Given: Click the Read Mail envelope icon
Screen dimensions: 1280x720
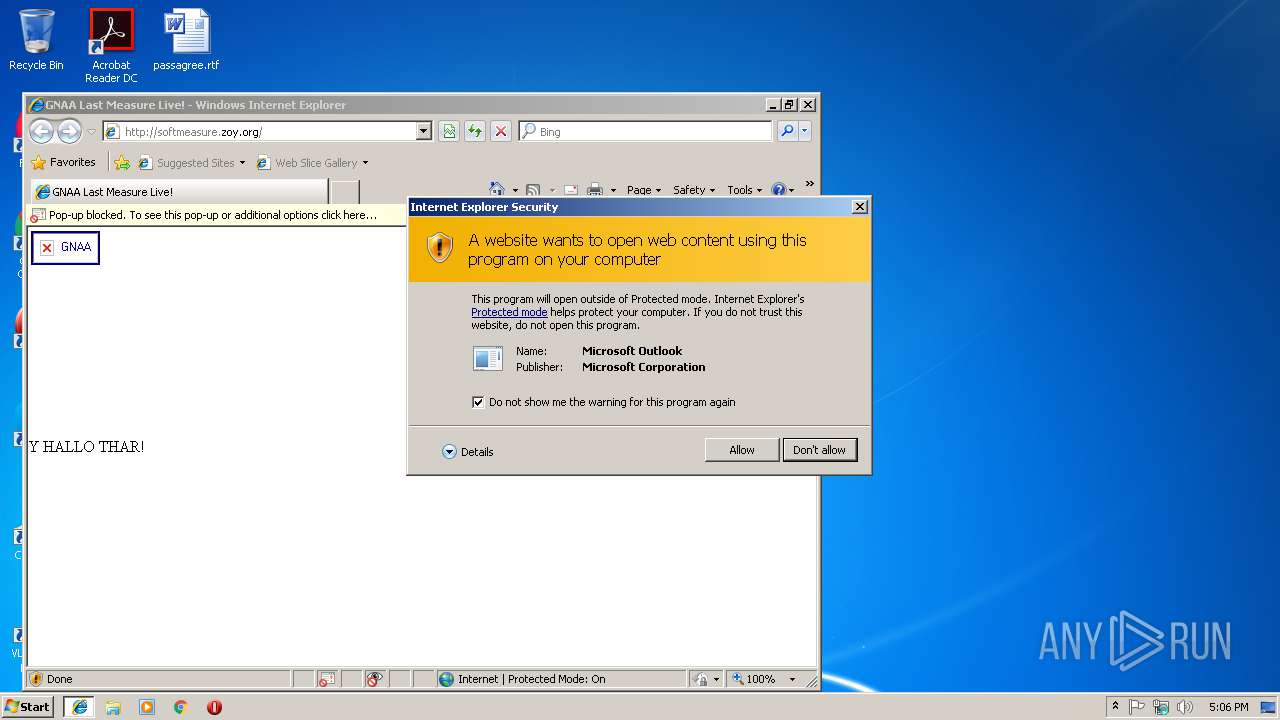Looking at the screenshot, I should click(571, 190).
